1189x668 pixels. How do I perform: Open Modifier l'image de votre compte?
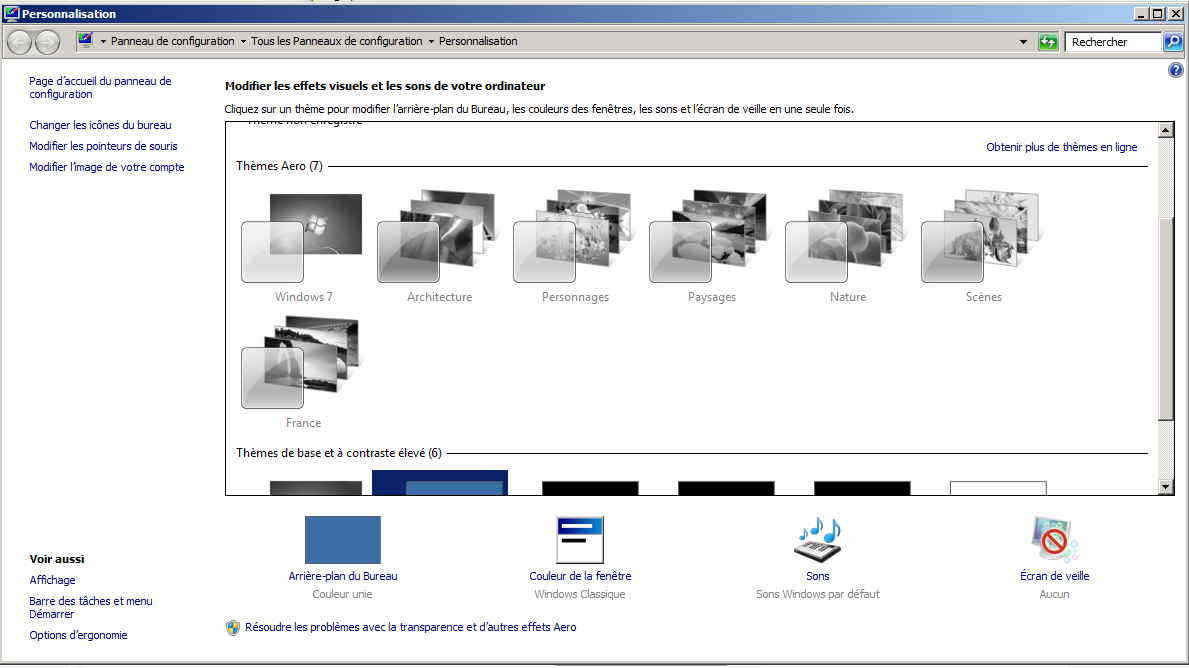pyautogui.click(x=107, y=168)
